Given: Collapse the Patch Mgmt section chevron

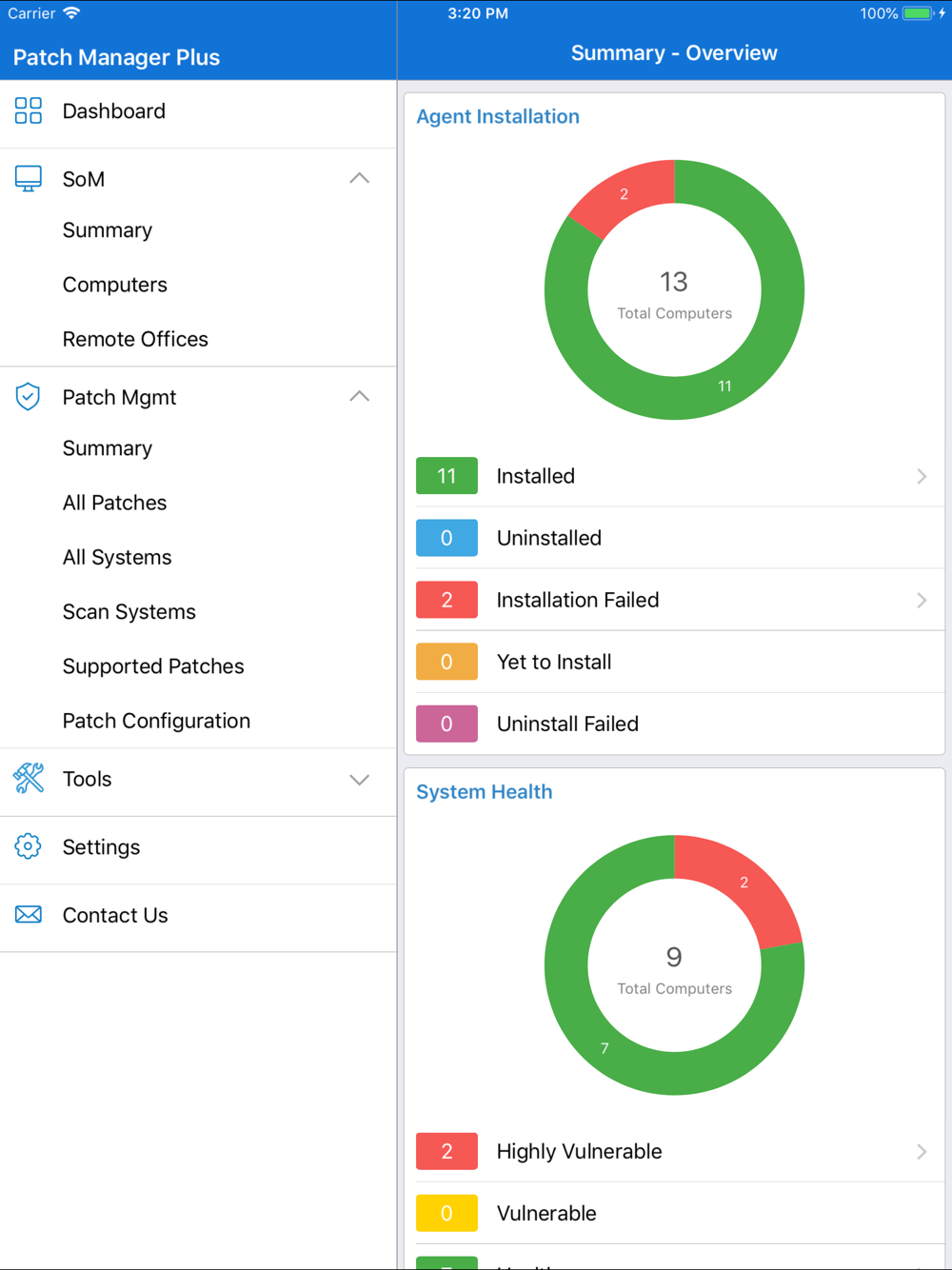Looking at the screenshot, I should tap(359, 397).
